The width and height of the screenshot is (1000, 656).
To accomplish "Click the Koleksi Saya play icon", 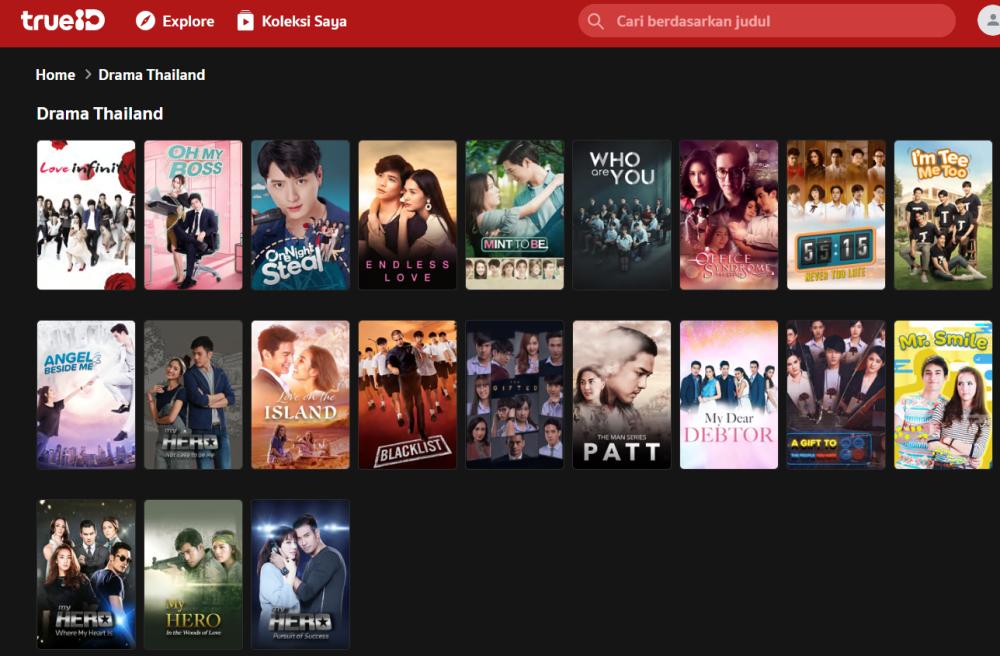I will point(245,21).
